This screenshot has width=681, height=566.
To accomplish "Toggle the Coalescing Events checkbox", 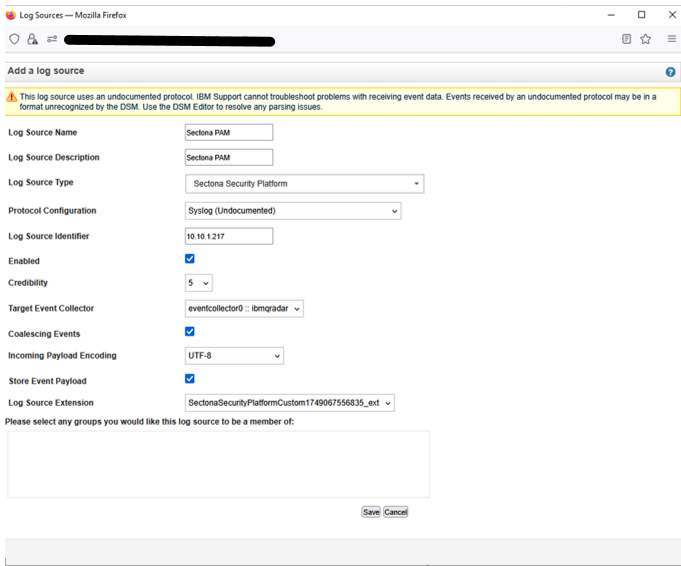I will point(190,332).
